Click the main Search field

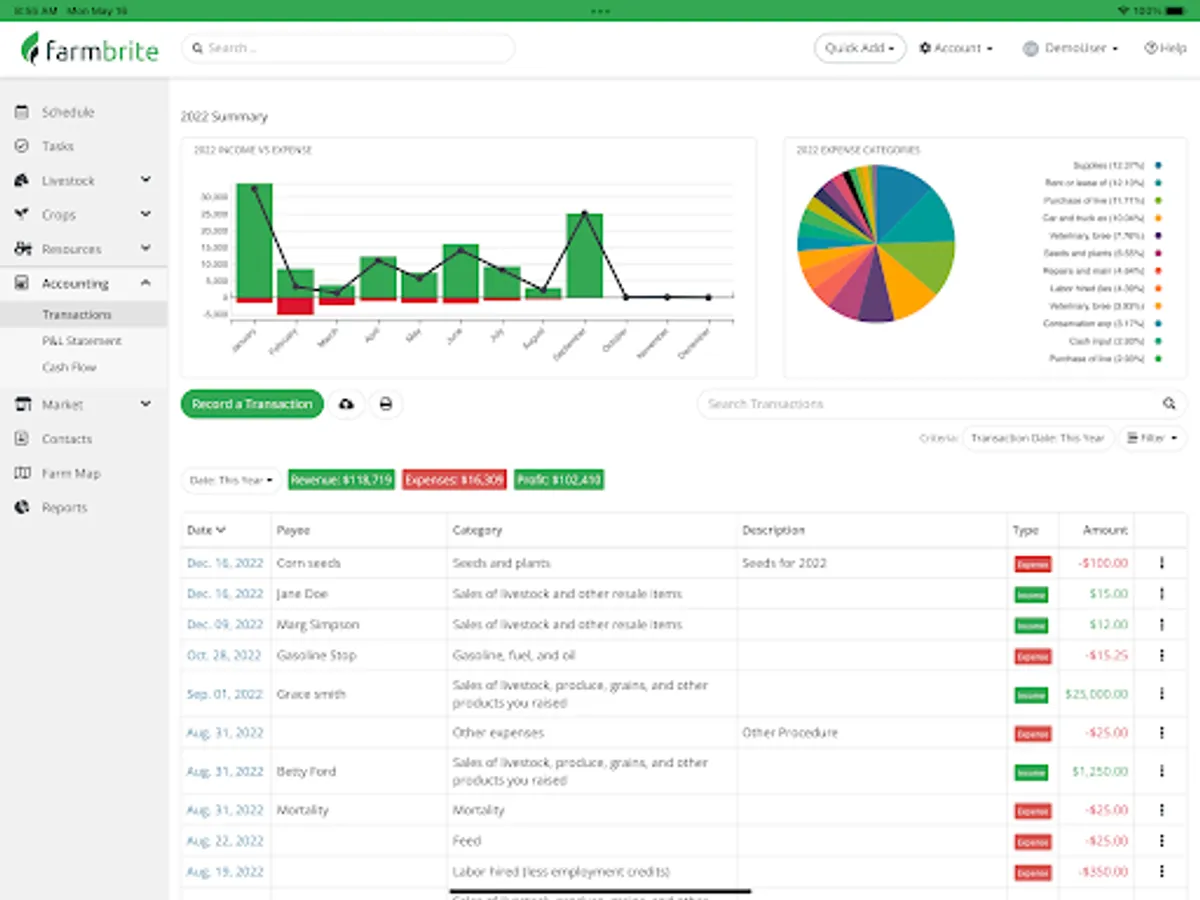[348, 48]
